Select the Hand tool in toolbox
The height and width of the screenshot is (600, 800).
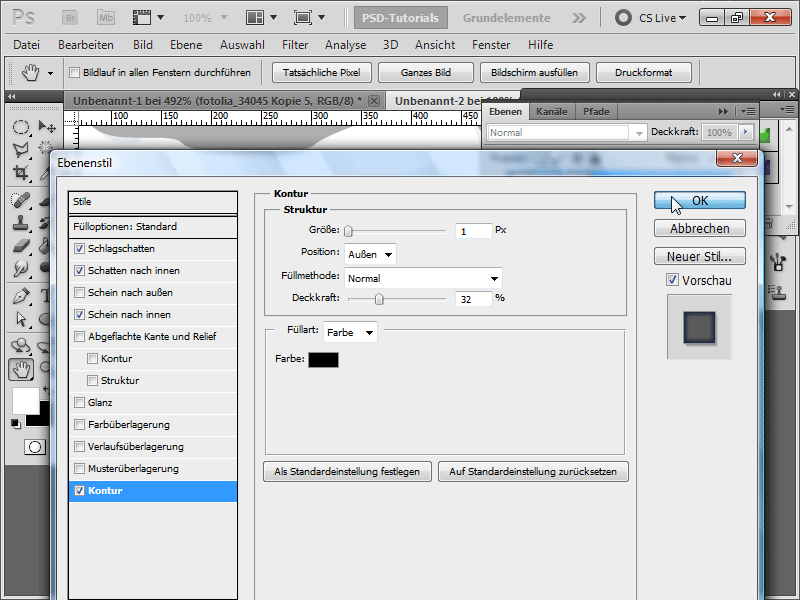pyautogui.click(x=21, y=369)
